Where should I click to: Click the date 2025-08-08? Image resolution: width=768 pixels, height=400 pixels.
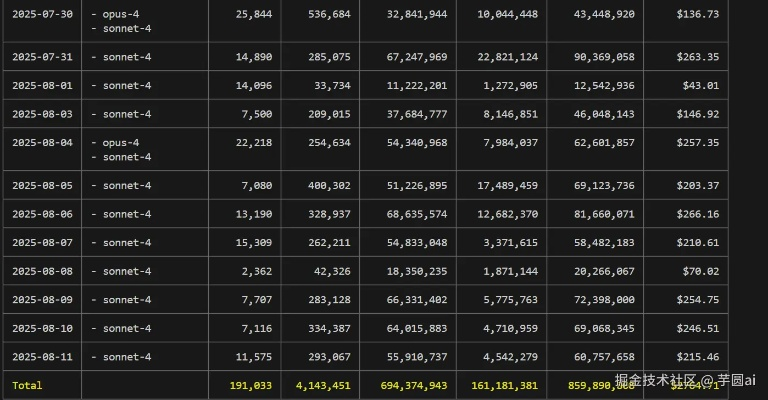pos(42,271)
